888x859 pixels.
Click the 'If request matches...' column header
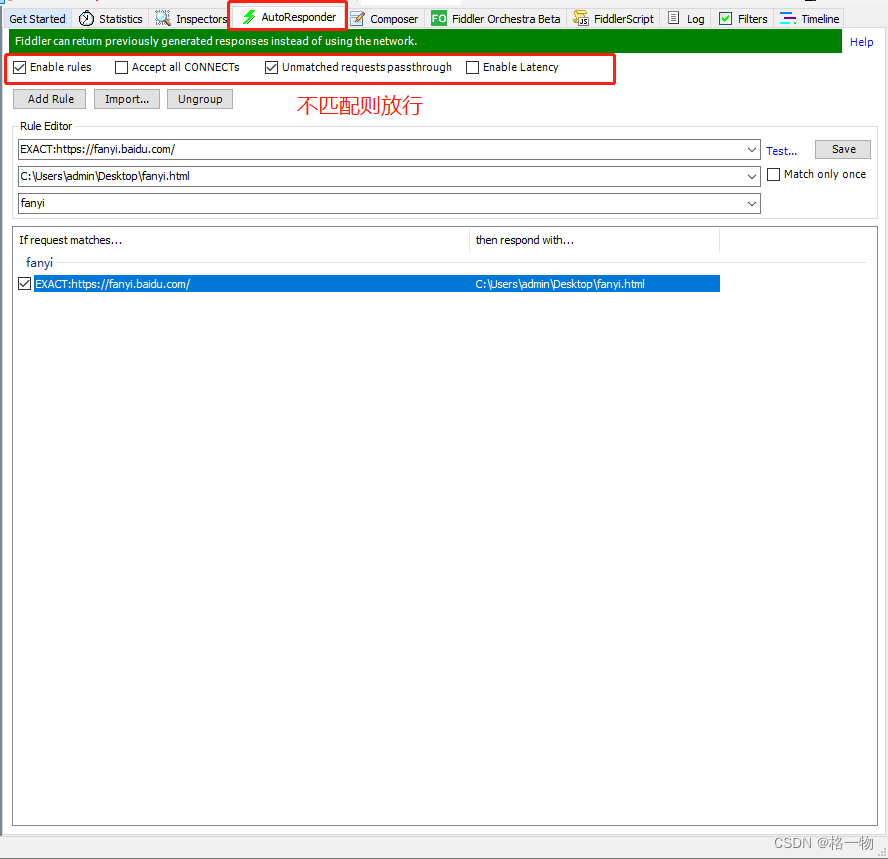click(242, 240)
